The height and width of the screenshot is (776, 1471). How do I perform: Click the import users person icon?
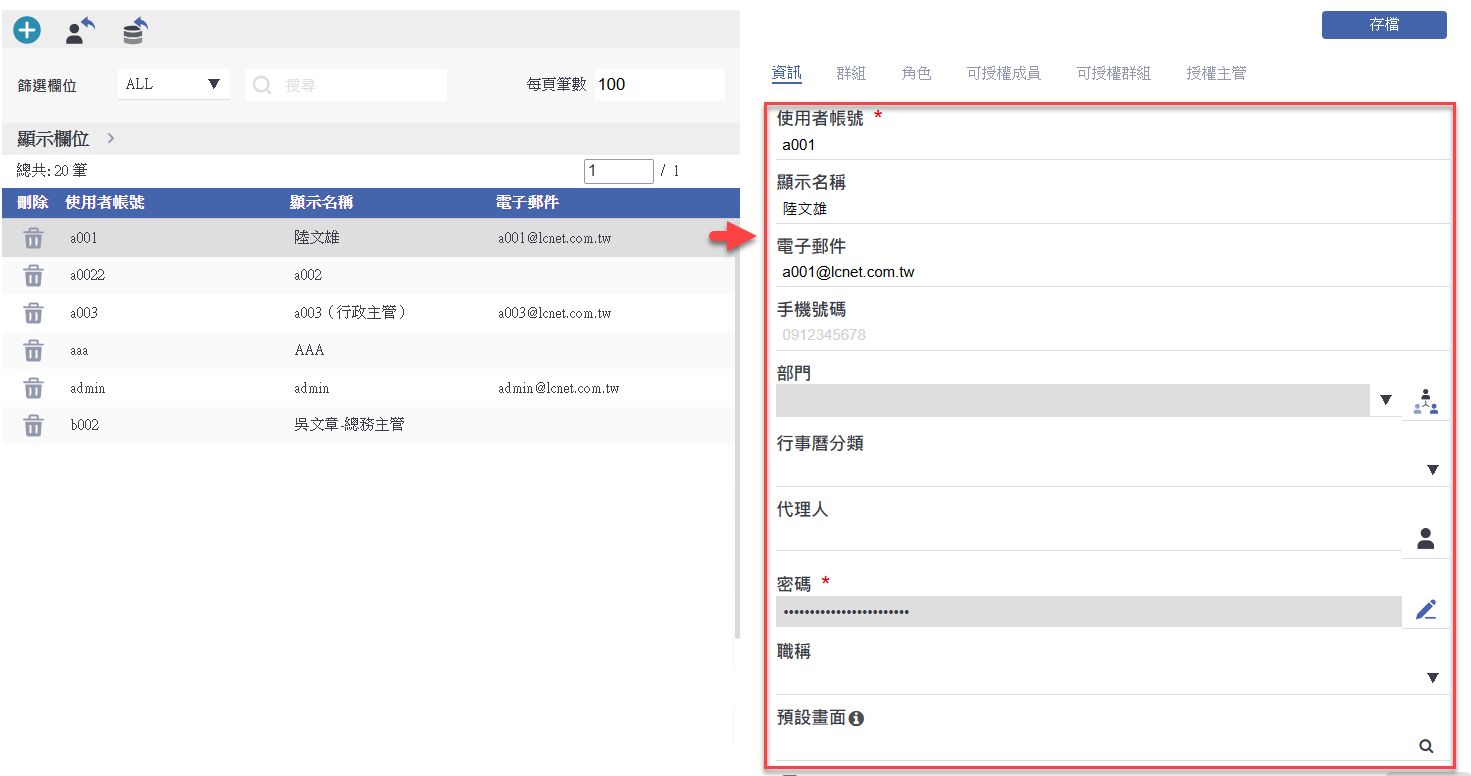[x=79, y=32]
